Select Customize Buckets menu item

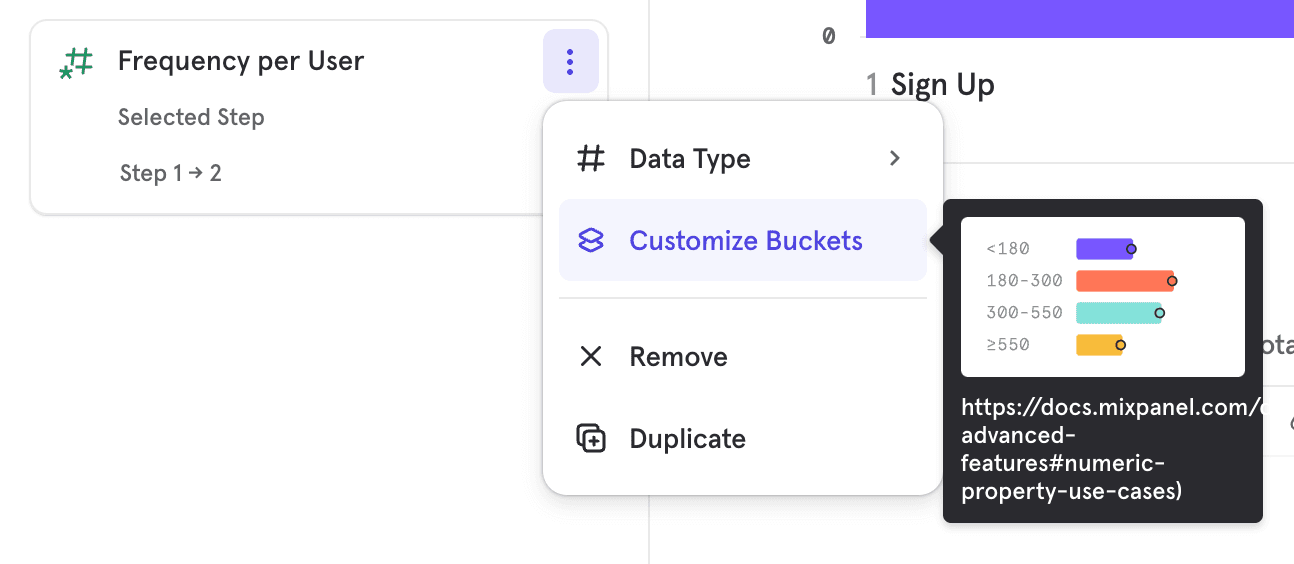[745, 241]
